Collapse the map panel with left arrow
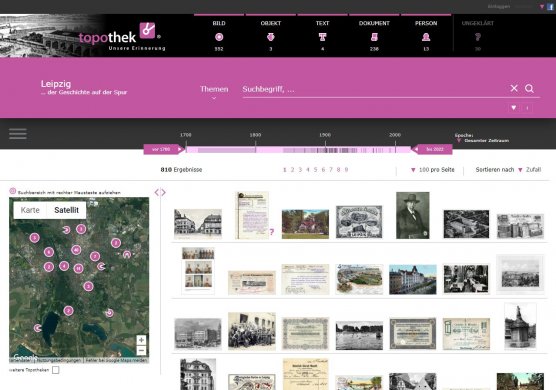The width and height of the screenshot is (556, 390). pyautogui.click(x=157, y=192)
